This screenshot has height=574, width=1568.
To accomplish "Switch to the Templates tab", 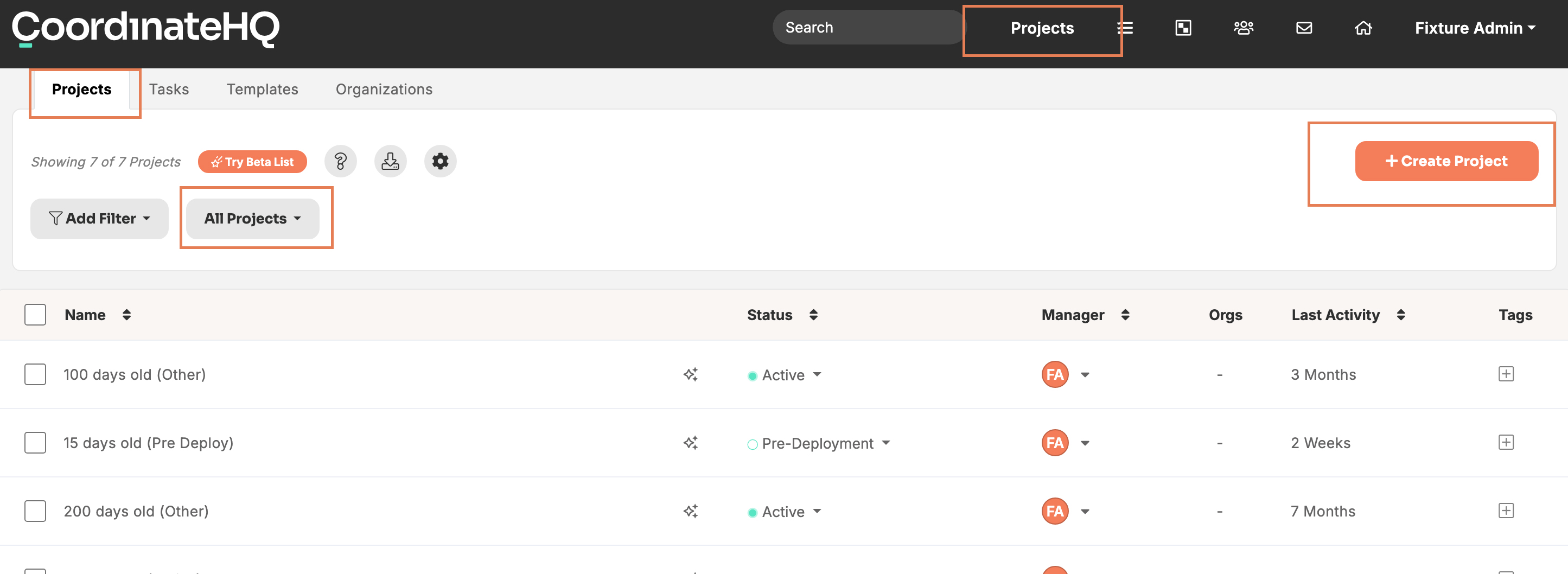I will [263, 90].
